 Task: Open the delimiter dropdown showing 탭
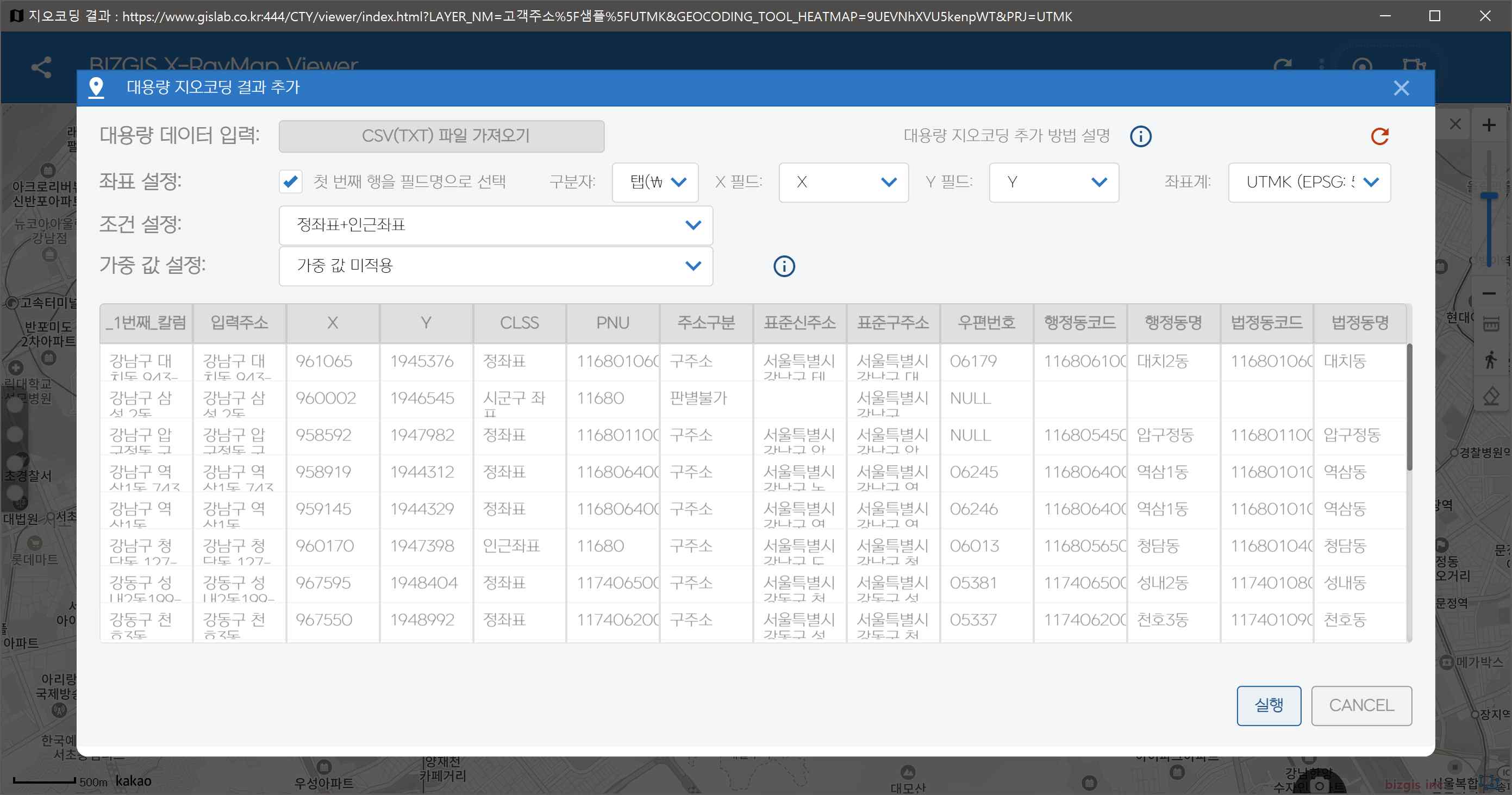coord(654,183)
